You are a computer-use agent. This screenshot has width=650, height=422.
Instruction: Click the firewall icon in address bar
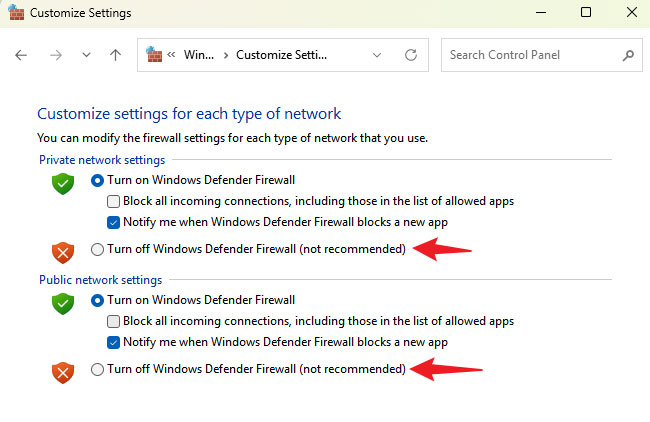point(154,54)
